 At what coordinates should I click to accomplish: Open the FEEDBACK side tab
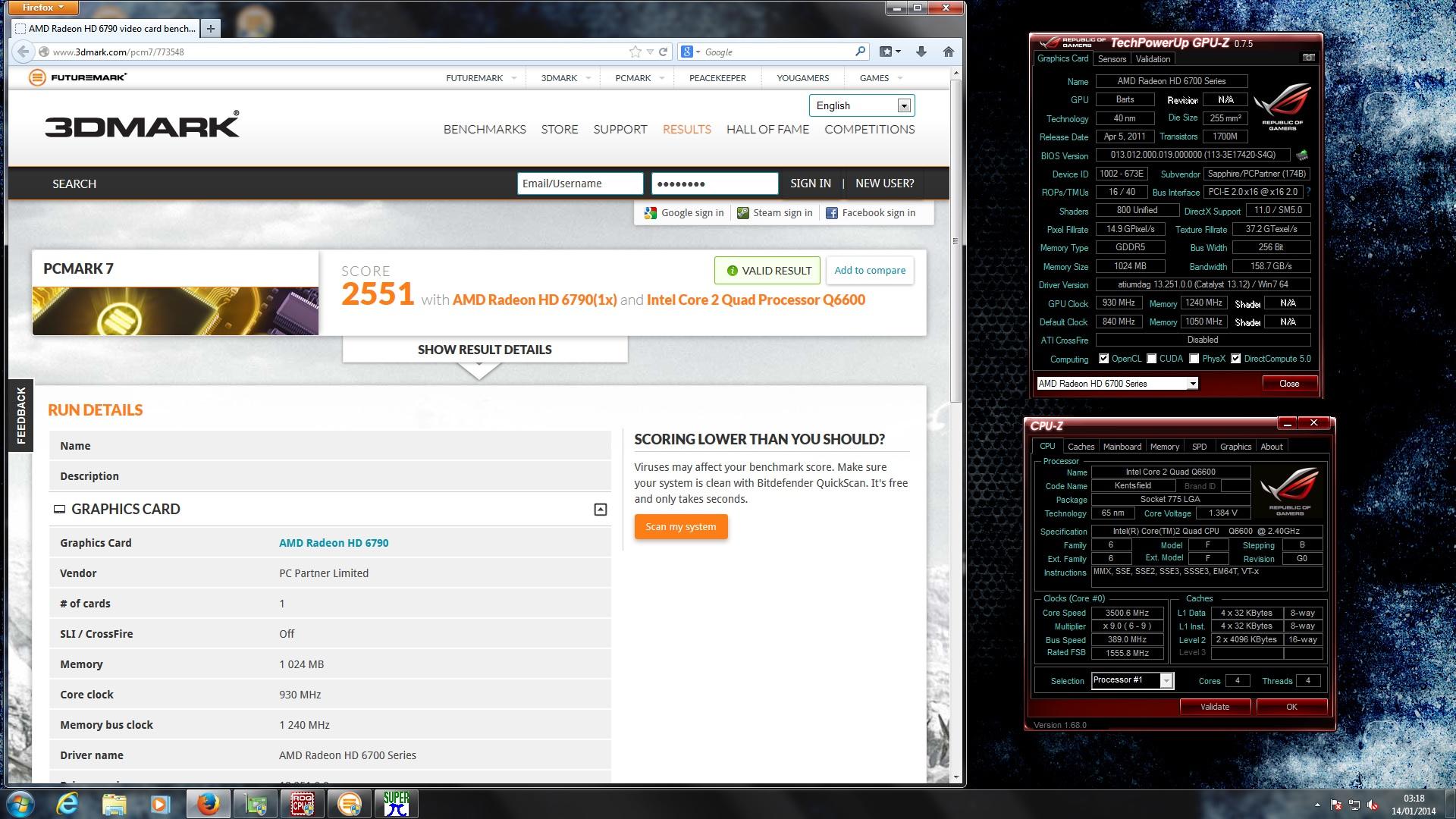coord(20,415)
